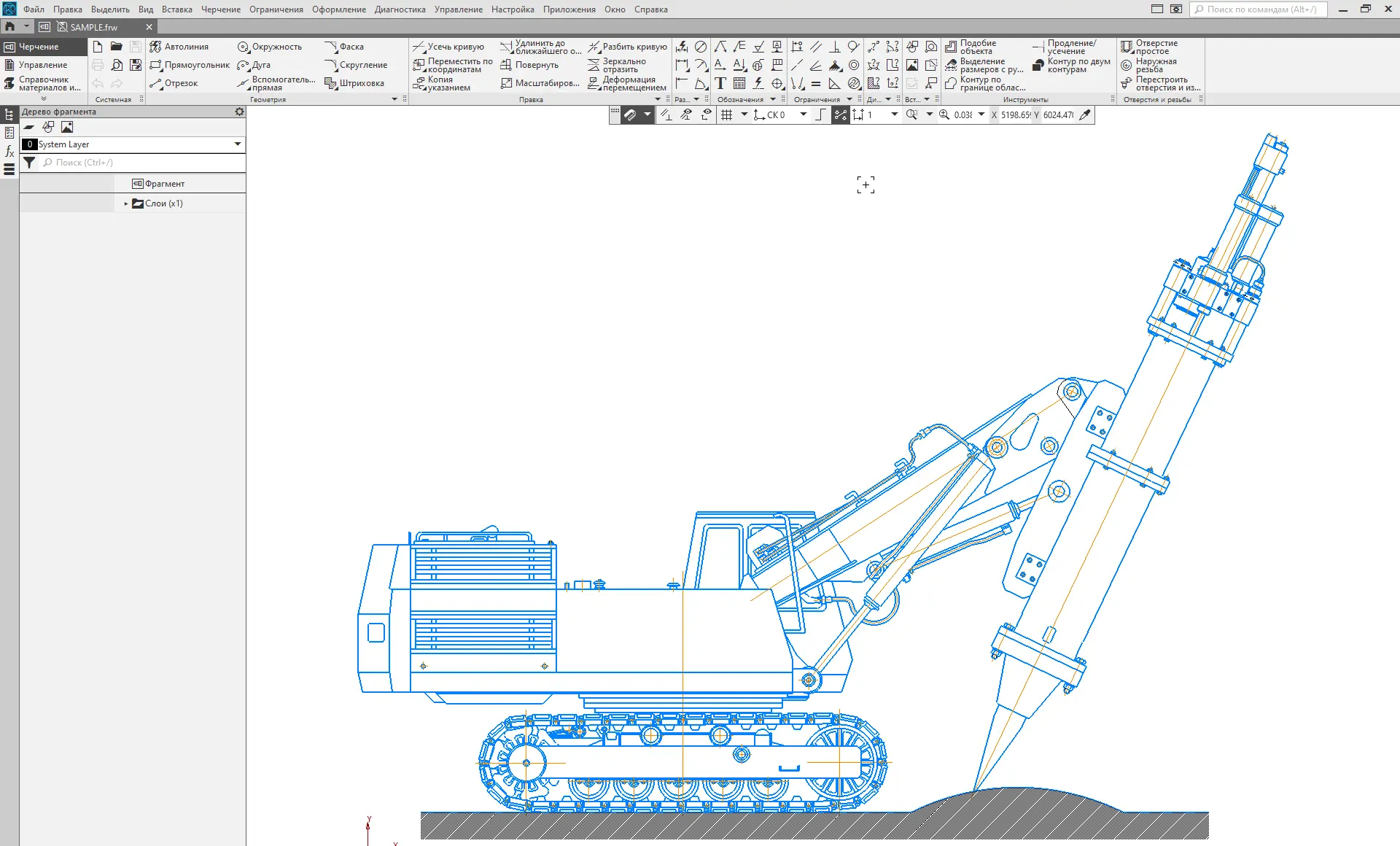Select the Автолиния drawing tool

pyautogui.click(x=179, y=47)
